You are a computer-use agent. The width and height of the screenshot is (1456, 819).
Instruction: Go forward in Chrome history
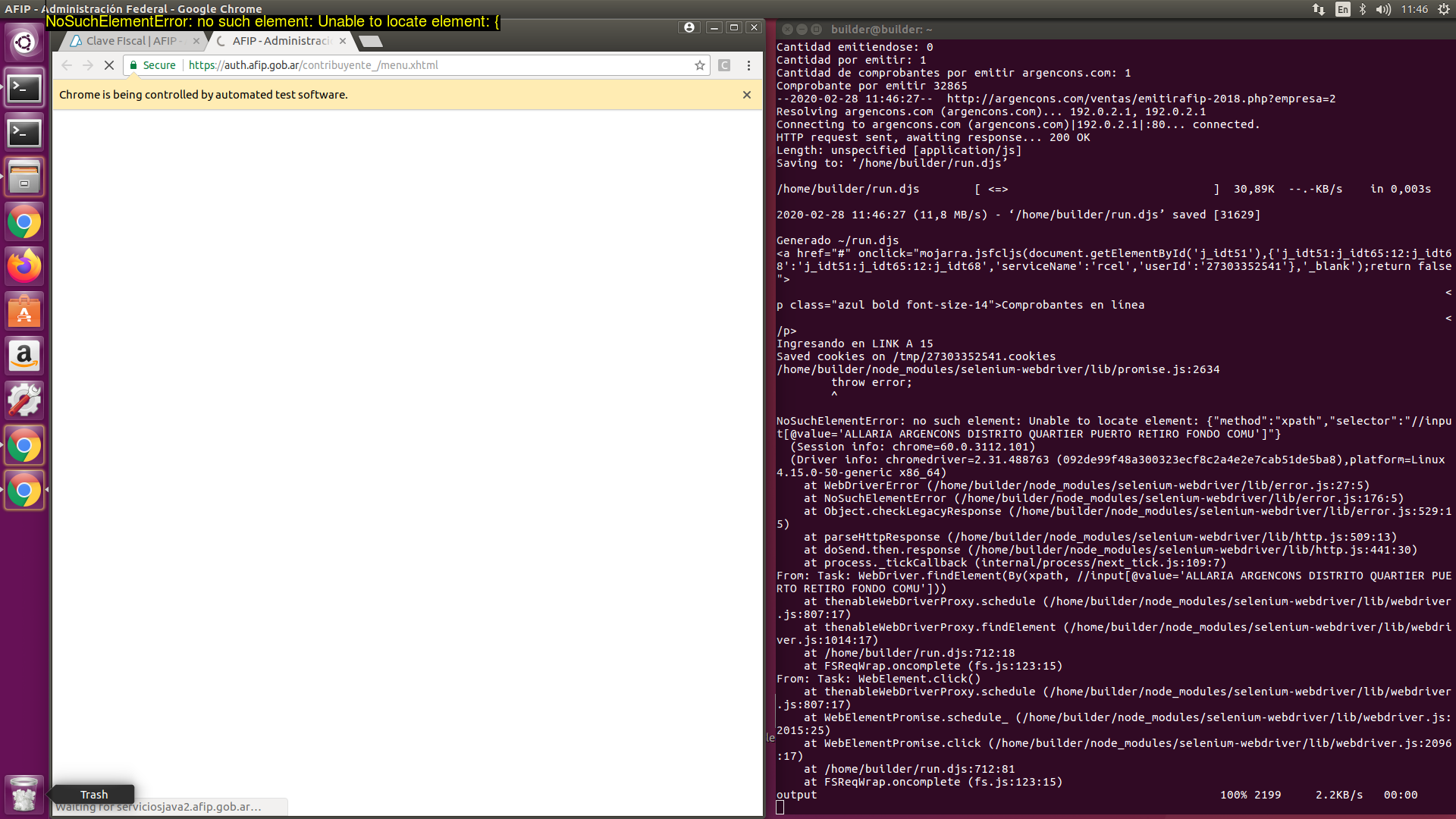(88, 65)
